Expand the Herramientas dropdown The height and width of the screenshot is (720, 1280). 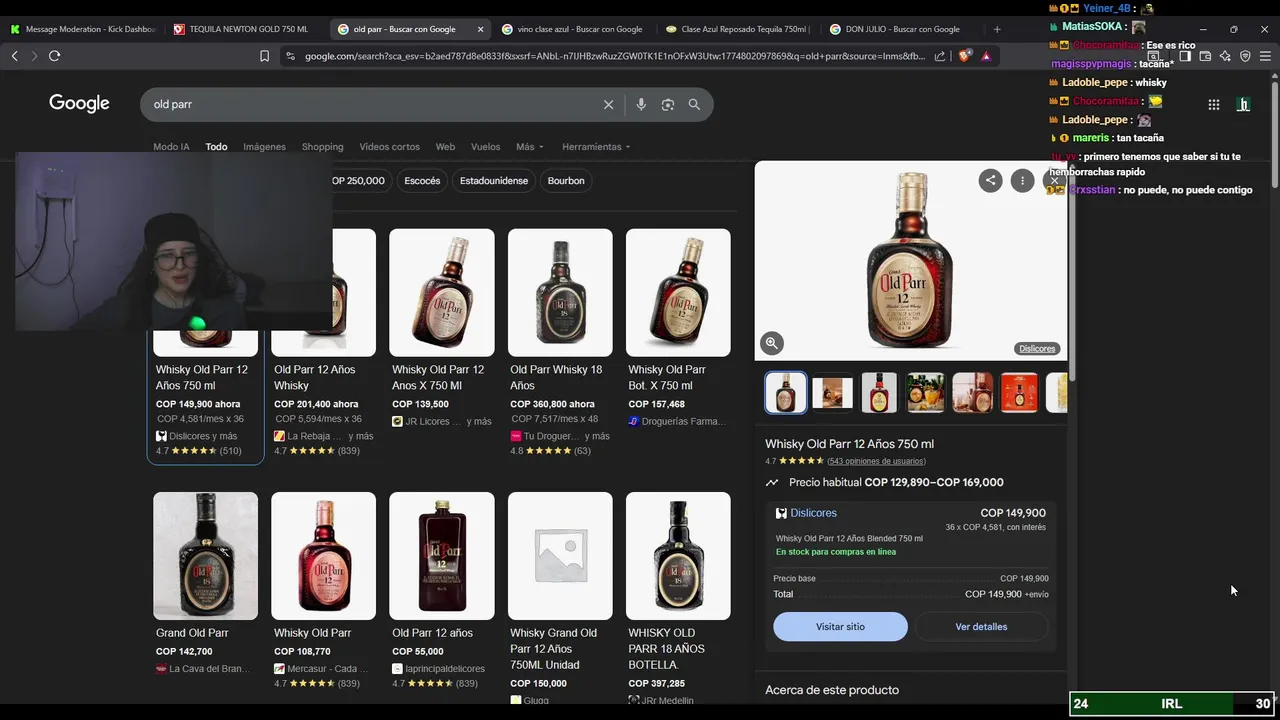(596, 147)
